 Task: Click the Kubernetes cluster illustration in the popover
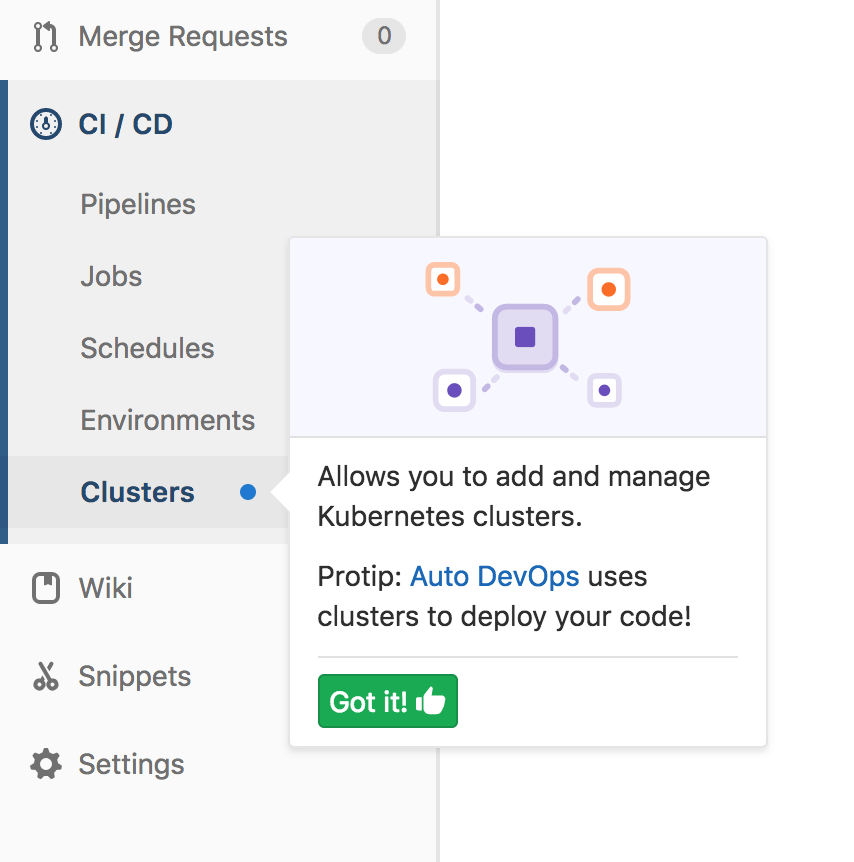(525, 337)
